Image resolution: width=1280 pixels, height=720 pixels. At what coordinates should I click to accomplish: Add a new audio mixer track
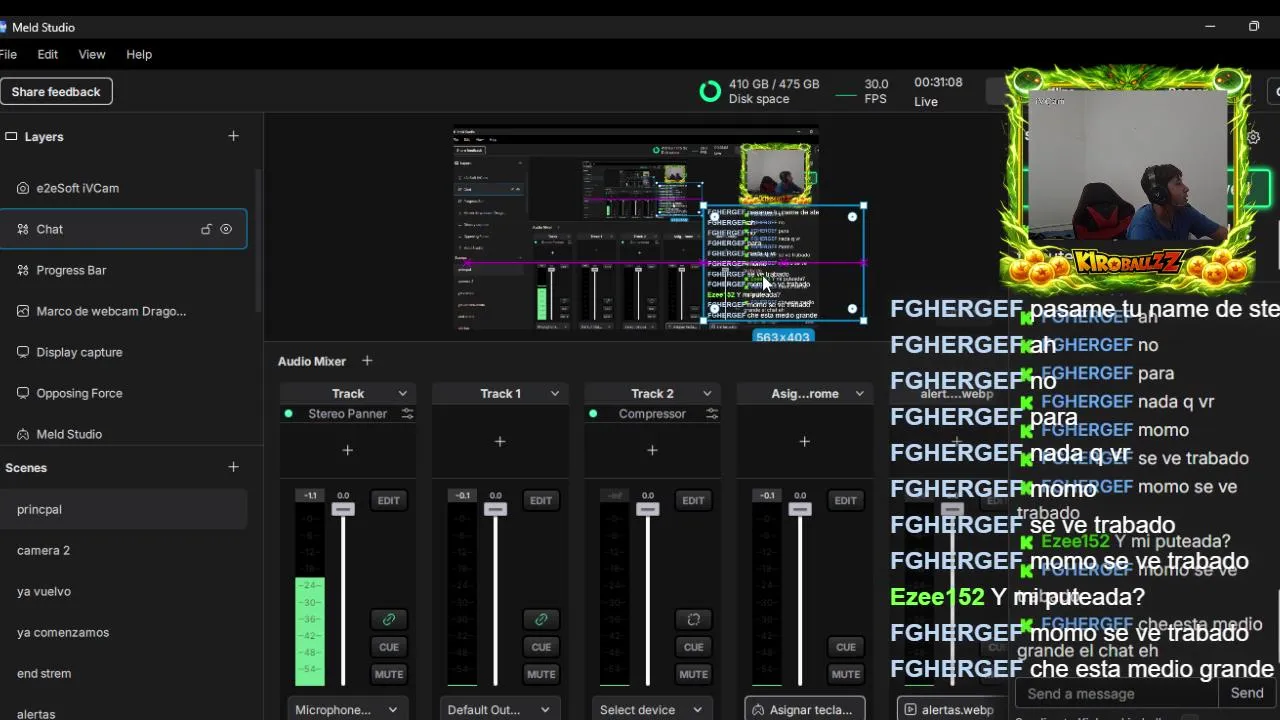pos(367,361)
